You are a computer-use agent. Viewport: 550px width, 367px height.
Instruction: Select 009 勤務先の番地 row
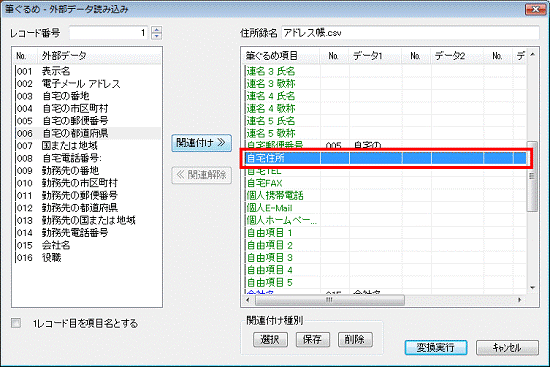pyautogui.click(x=88, y=171)
